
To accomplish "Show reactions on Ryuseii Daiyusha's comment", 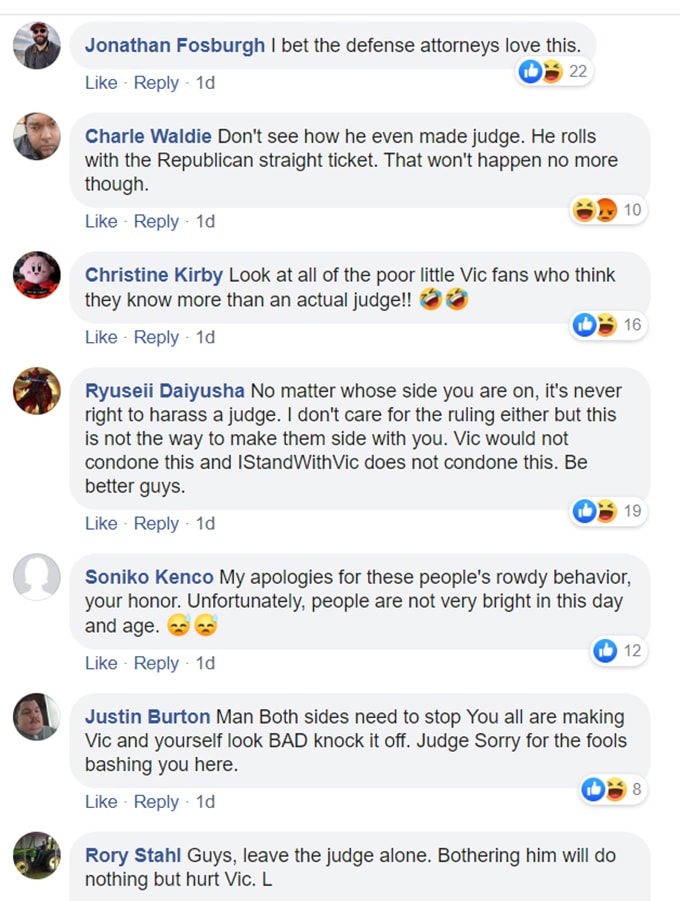I will pos(595,511).
